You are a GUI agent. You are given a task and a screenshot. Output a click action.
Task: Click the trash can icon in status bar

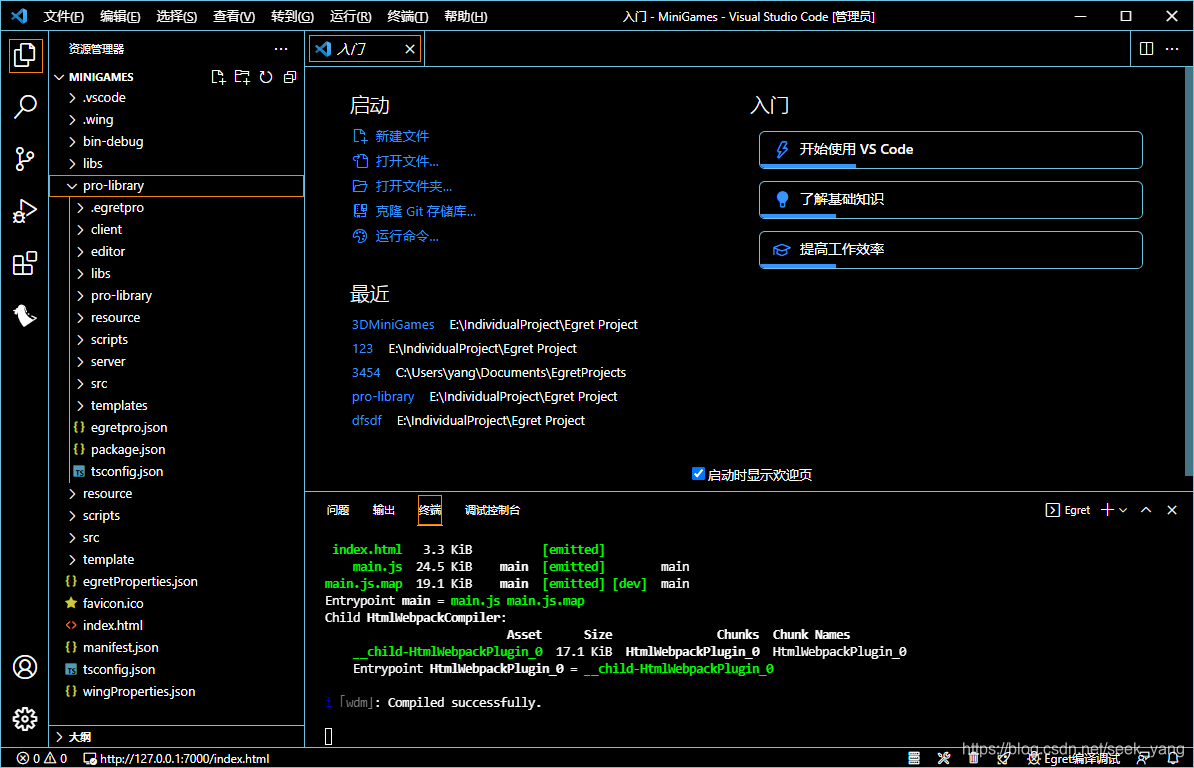973,758
